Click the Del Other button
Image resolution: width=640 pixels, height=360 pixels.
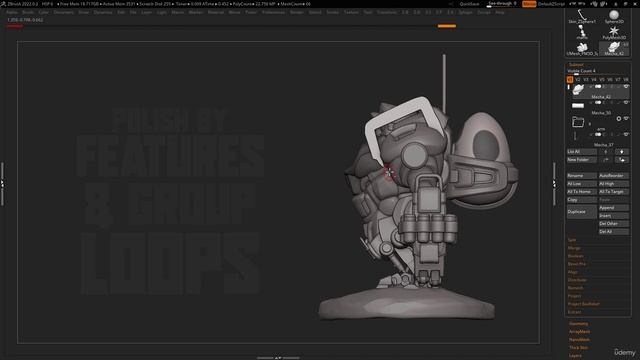click(613, 224)
